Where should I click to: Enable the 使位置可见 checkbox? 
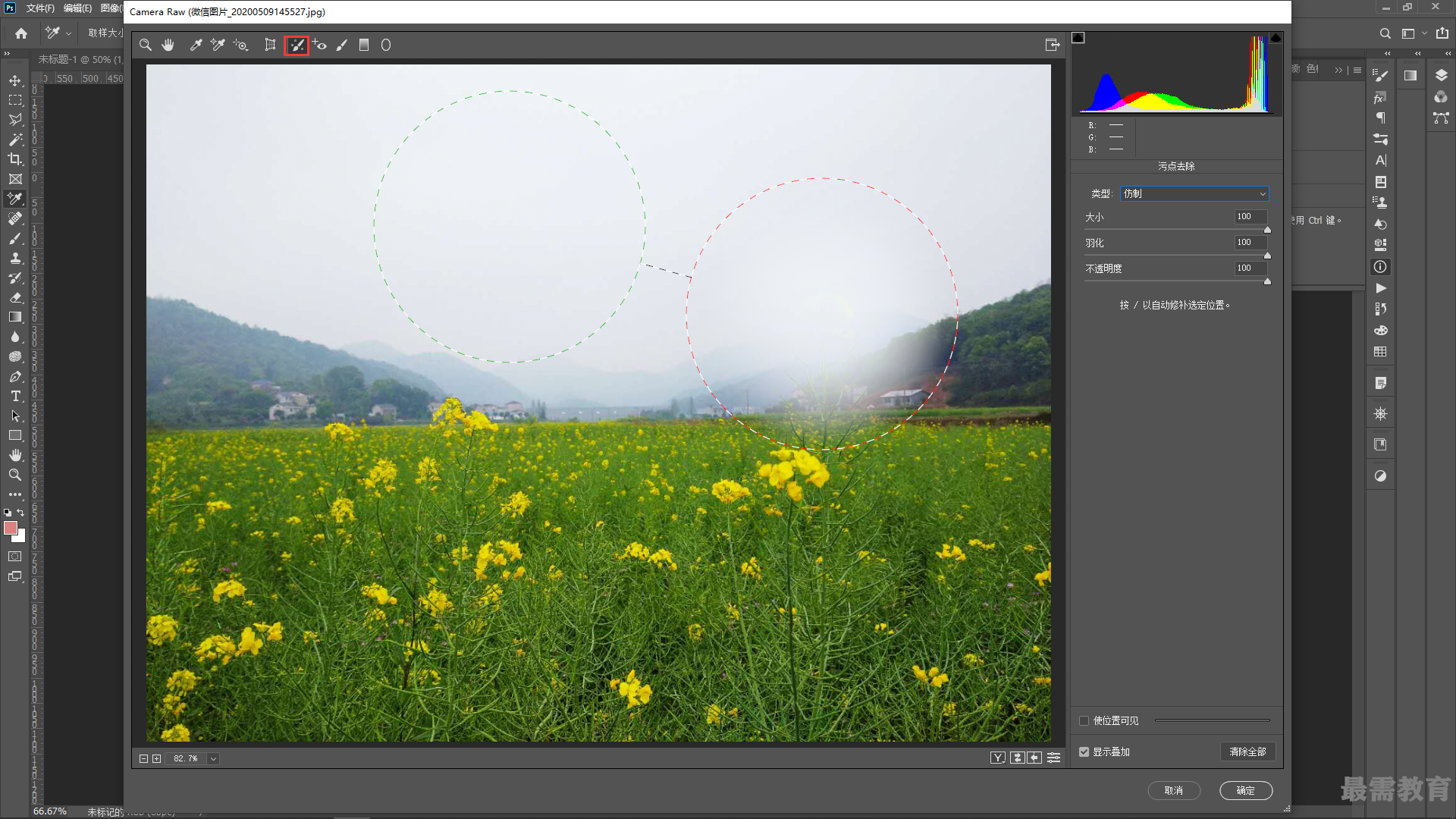point(1084,721)
